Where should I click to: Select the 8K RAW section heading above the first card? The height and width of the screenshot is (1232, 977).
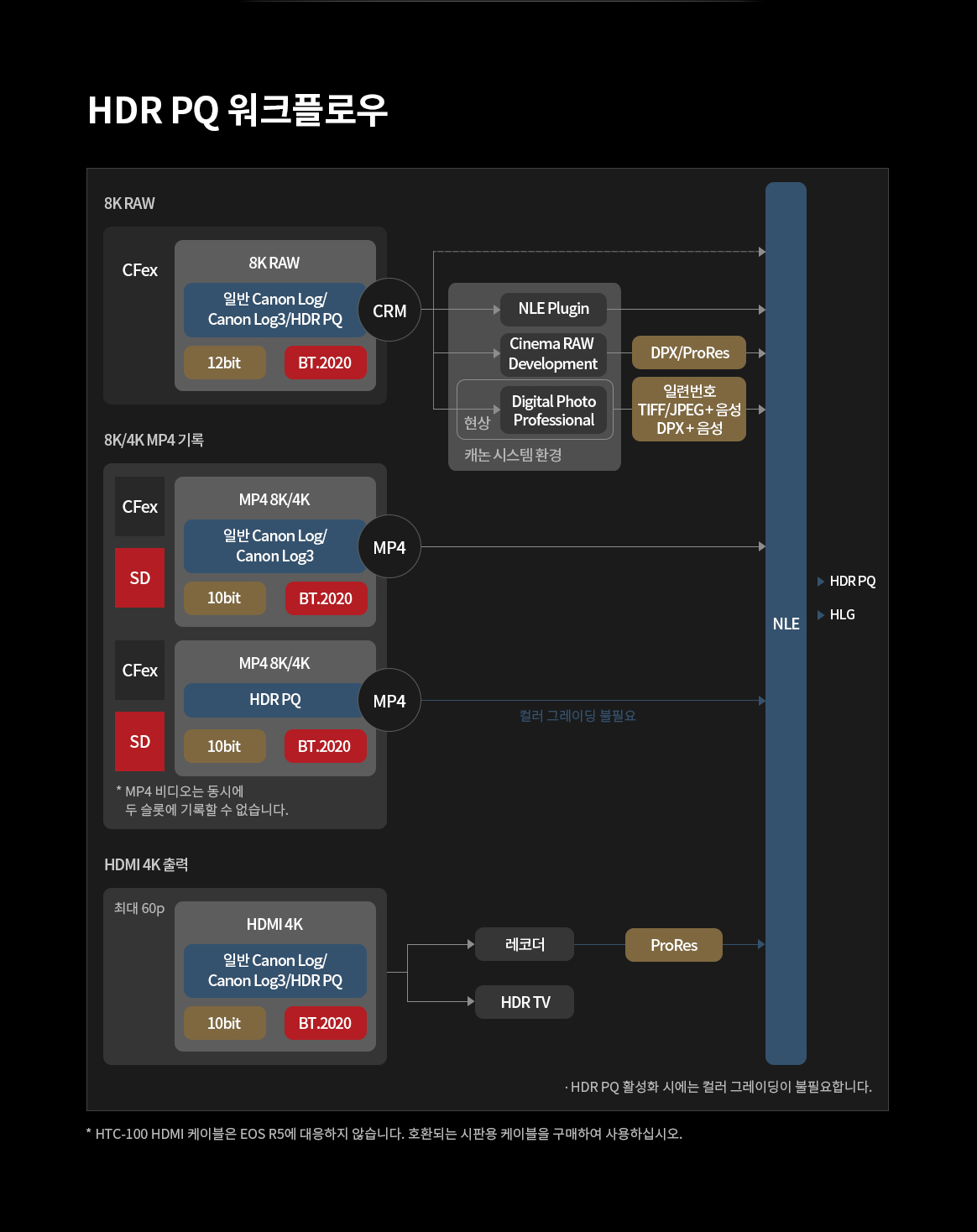coord(129,203)
